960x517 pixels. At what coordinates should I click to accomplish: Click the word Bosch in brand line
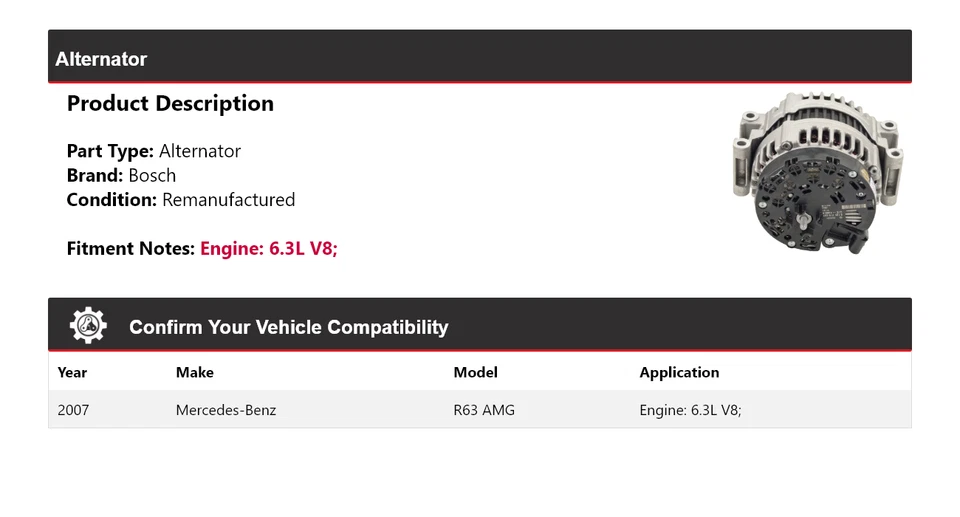(152, 175)
